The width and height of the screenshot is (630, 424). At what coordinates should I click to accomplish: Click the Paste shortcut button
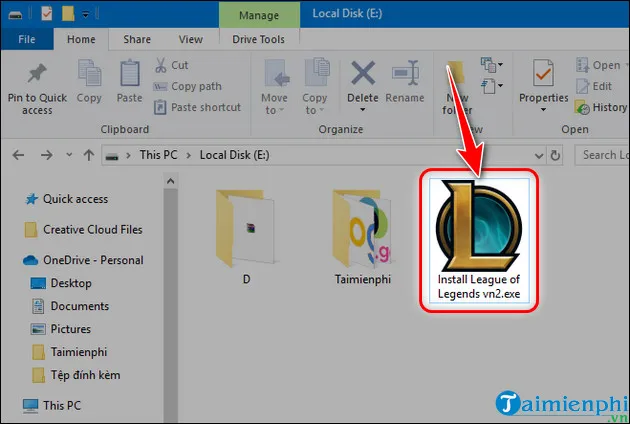[x=205, y=107]
